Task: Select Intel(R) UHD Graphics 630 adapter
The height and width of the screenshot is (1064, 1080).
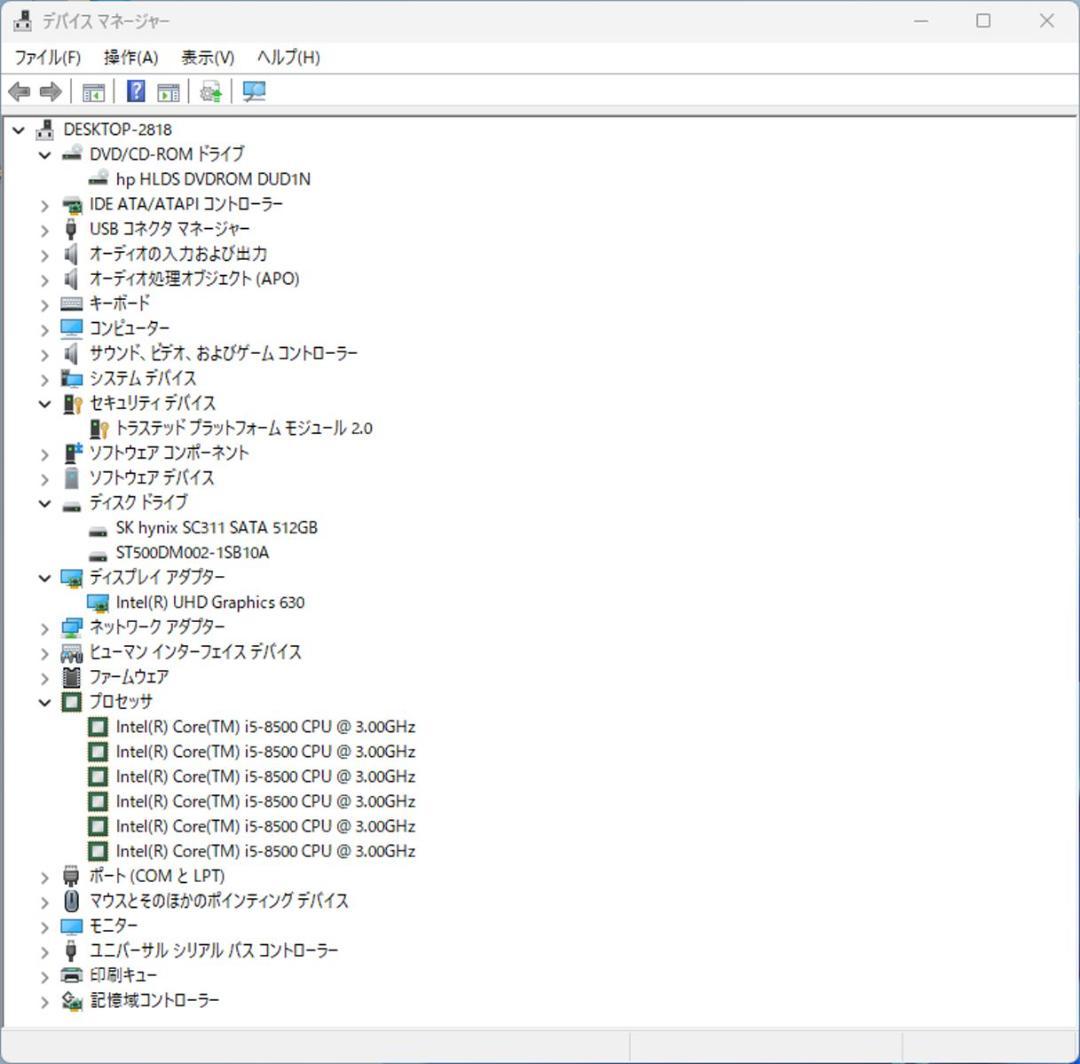Action: click(210, 603)
